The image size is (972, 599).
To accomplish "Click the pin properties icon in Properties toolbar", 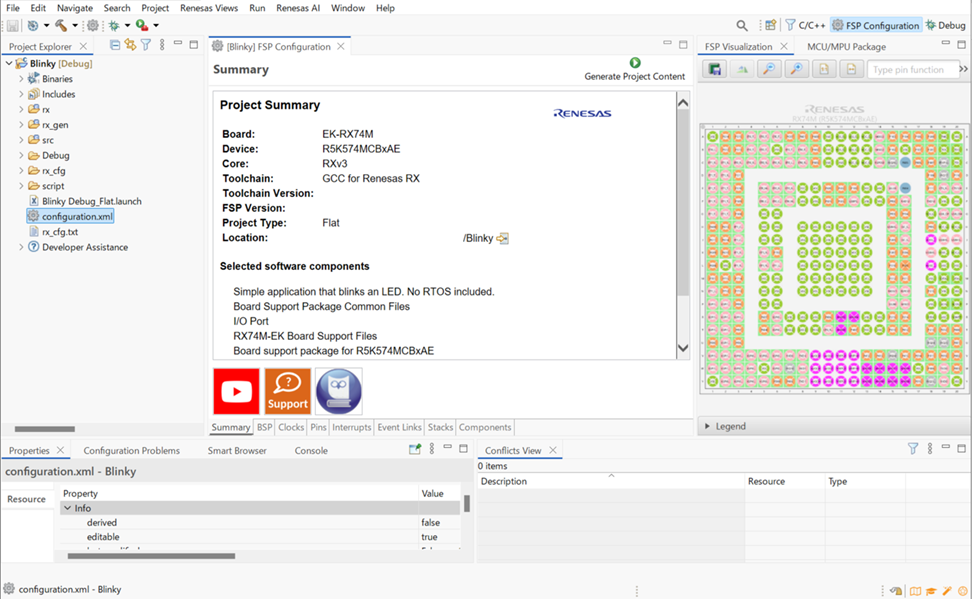I will 415,449.
